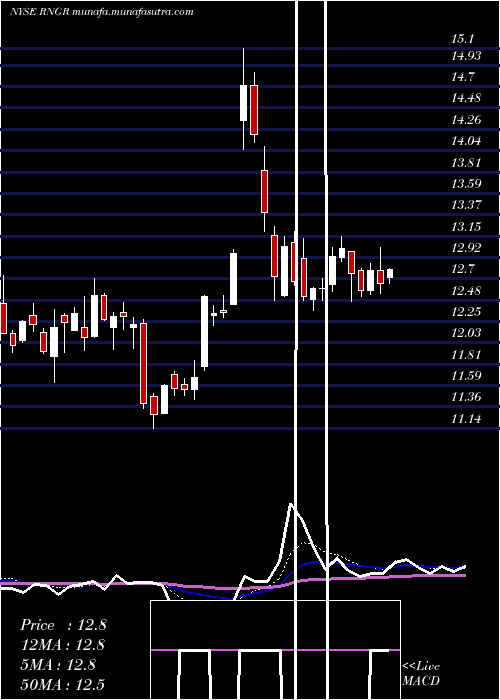Click the 12MA : 12.8 readout
The height and width of the screenshot is (700, 500).
pyautogui.click(x=62, y=645)
